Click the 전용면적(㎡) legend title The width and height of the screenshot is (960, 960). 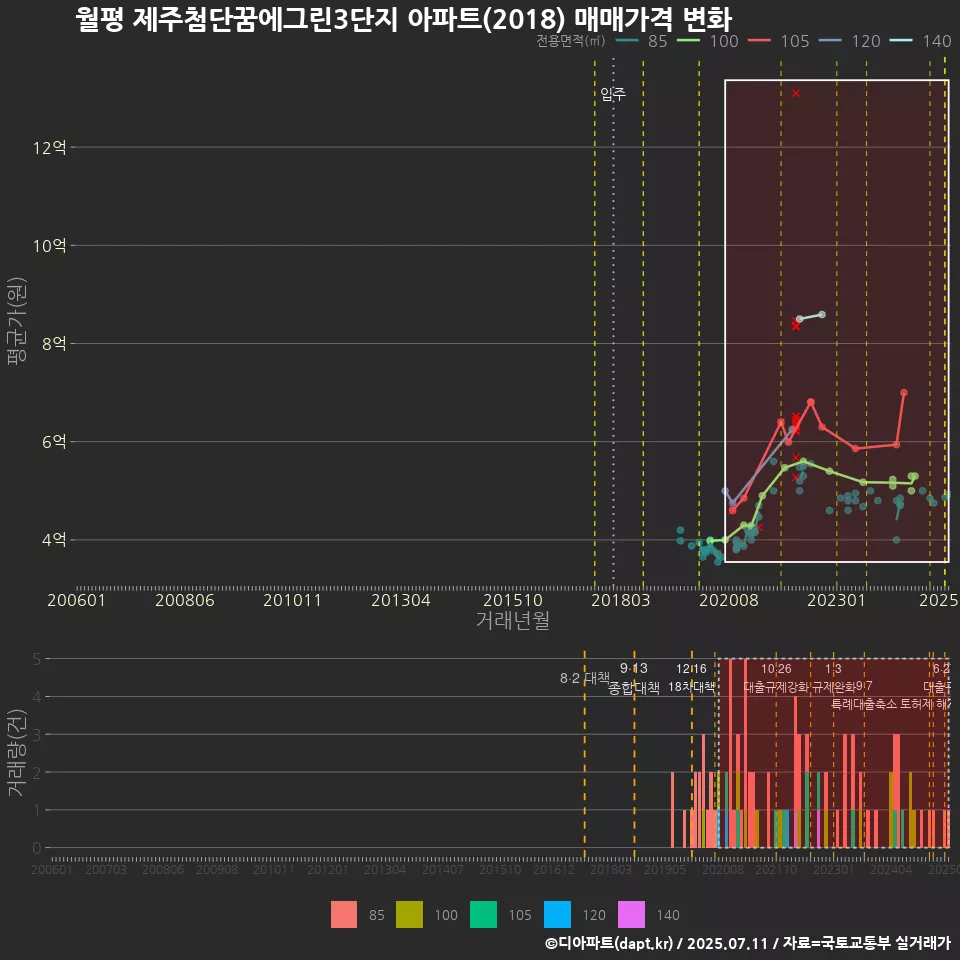571,40
